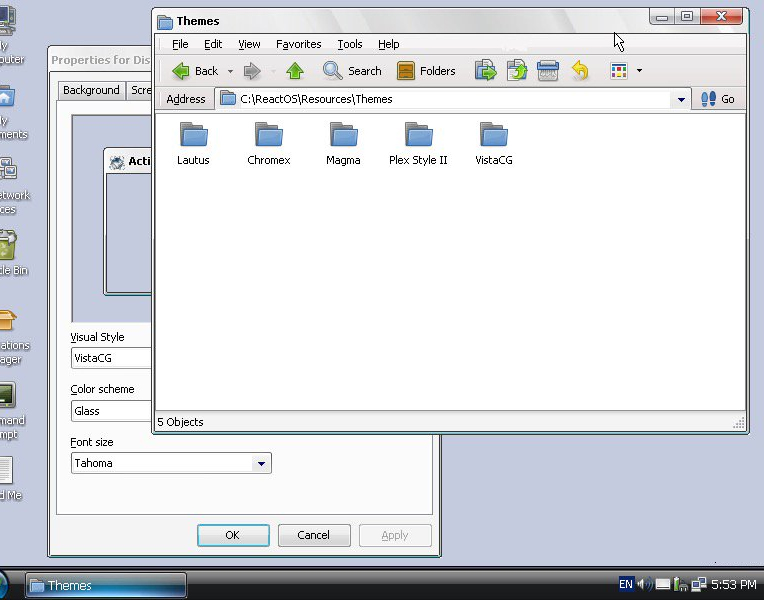Viewport: 764px width, 600px height.
Task: Click the Apply button
Action: click(395, 535)
